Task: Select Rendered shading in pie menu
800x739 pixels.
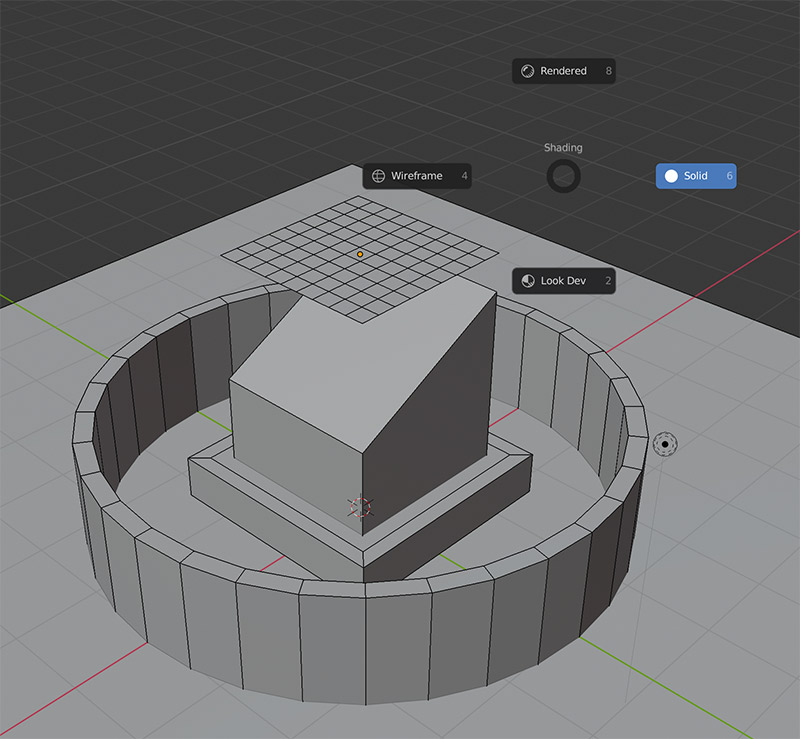Action: click(x=563, y=71)
